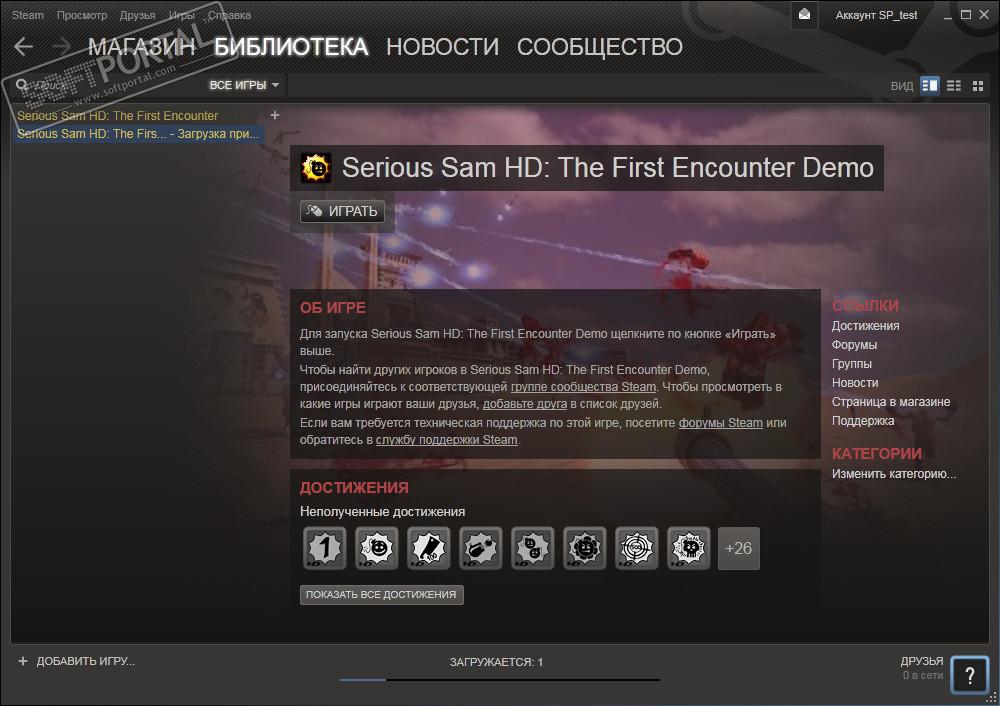1000x706 pixels.
Task: Follow the группе сообщества Steam link
Action: pos(583,386)
